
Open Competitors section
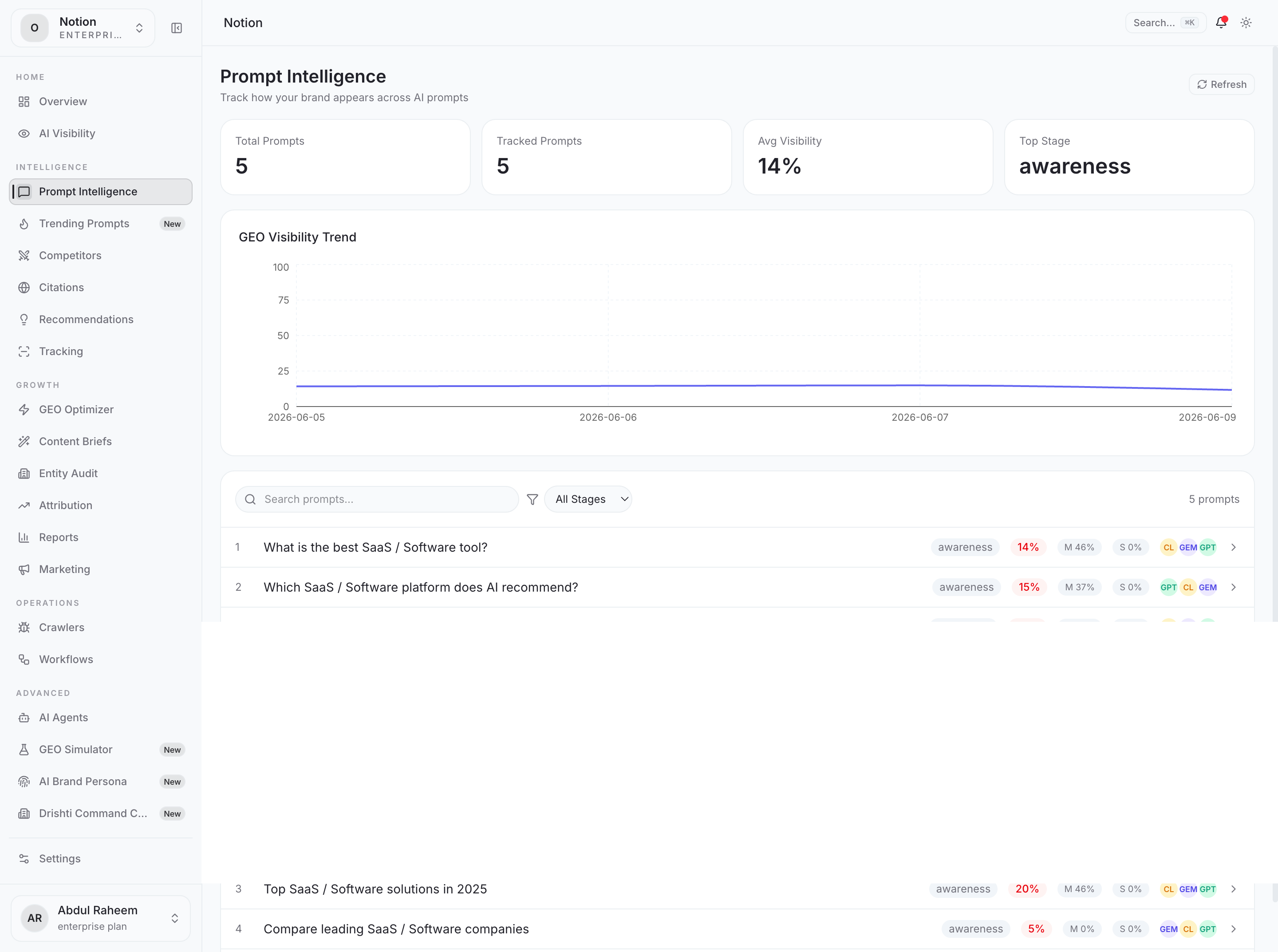click(x=101, y=255)
